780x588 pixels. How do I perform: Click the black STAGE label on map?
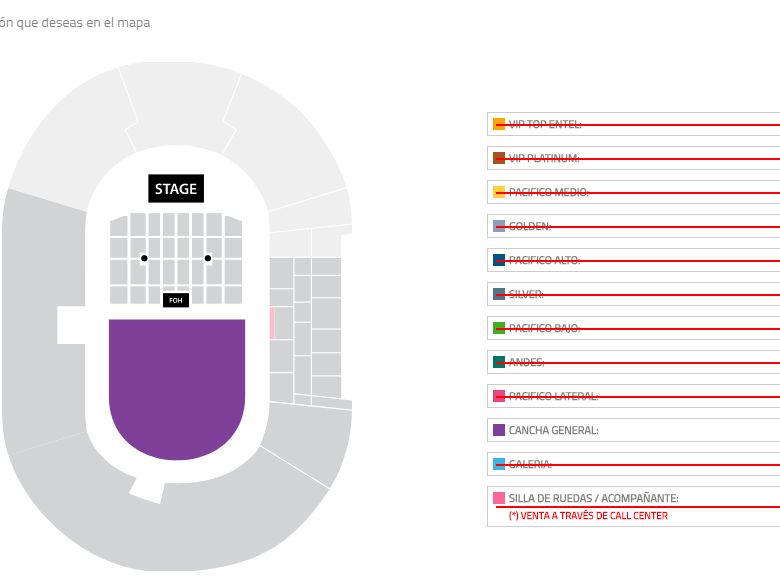point(176,189)
